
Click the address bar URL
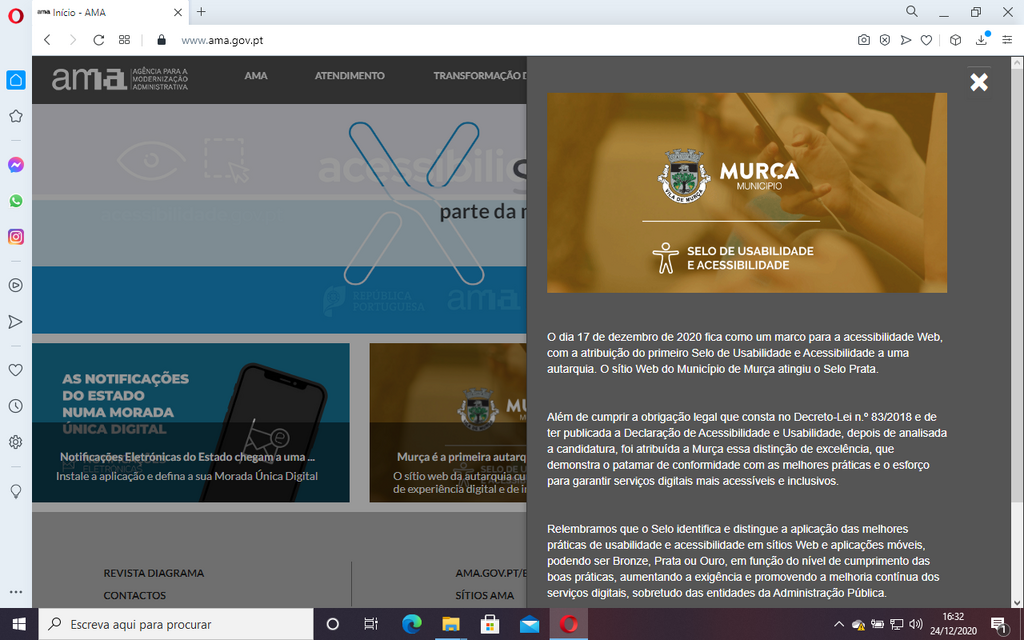pyautogui.click(x=222, y=40)
